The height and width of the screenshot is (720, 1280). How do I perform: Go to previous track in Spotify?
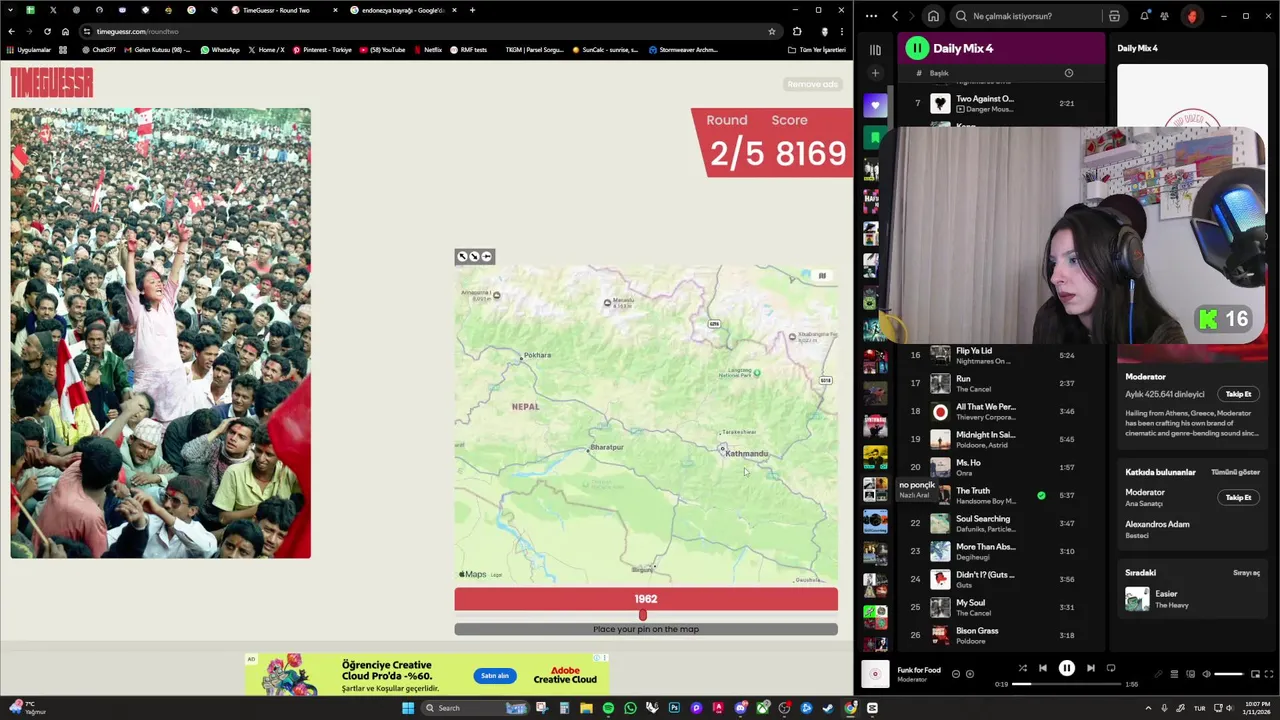pos(1042,668)
